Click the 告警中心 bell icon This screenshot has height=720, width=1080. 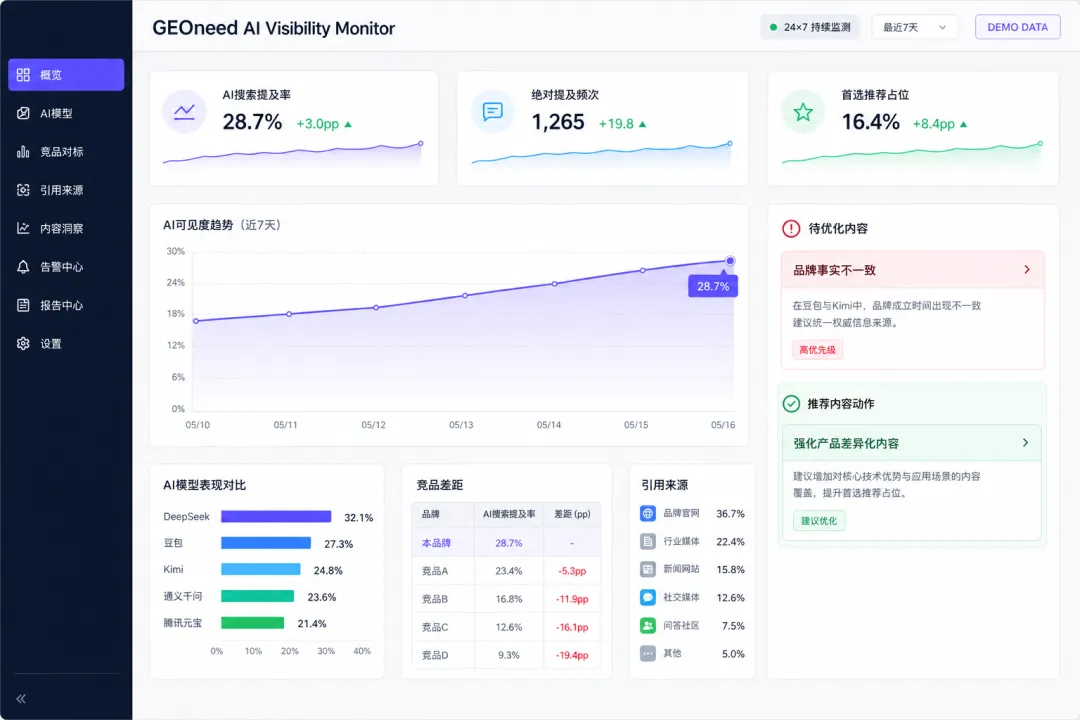pyautogui.click(x=23, y=267)
